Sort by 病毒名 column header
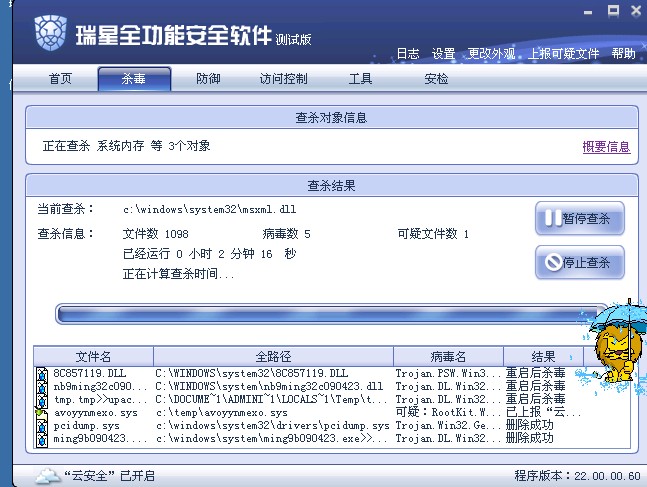The height and width of the screenshot is (487, 647). point(448,357)
